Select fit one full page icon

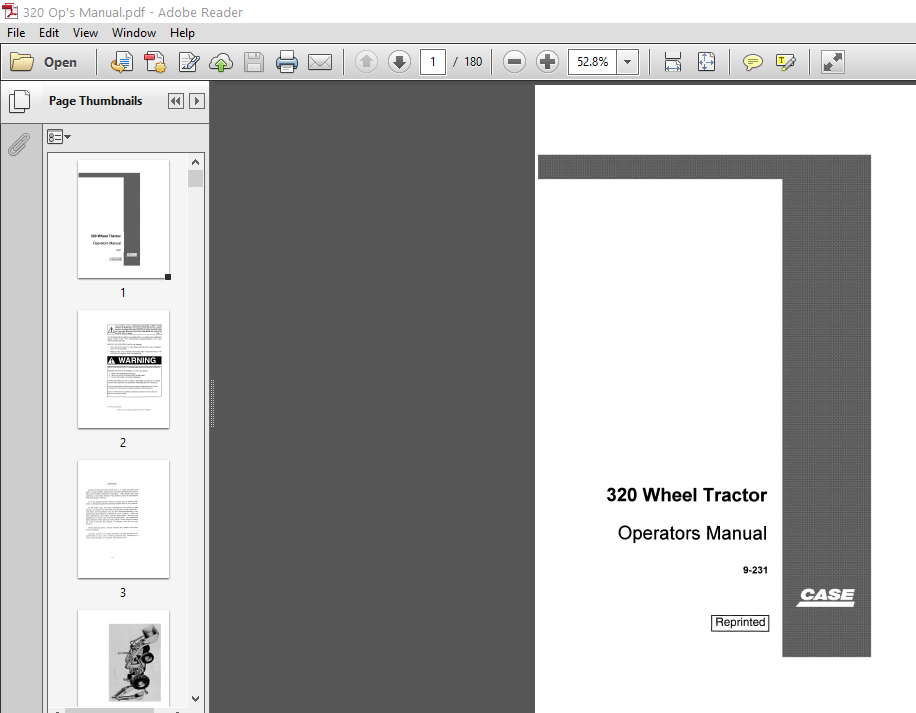point(706,62)
